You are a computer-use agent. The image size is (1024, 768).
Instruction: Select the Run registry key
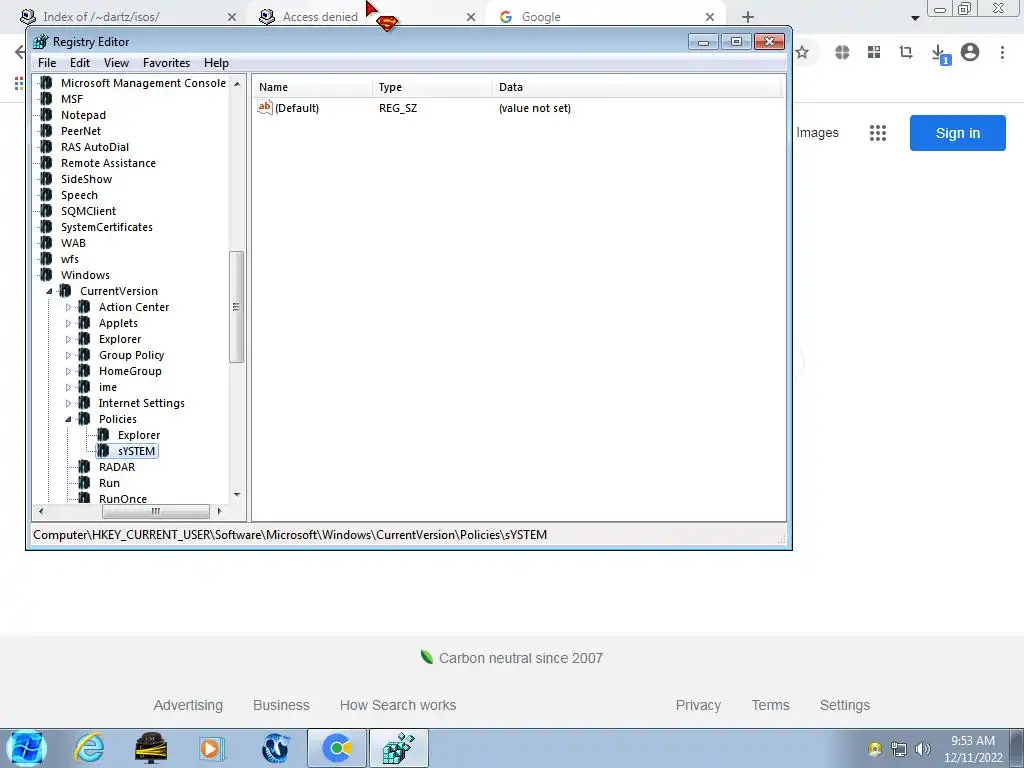tap(109, 483)
